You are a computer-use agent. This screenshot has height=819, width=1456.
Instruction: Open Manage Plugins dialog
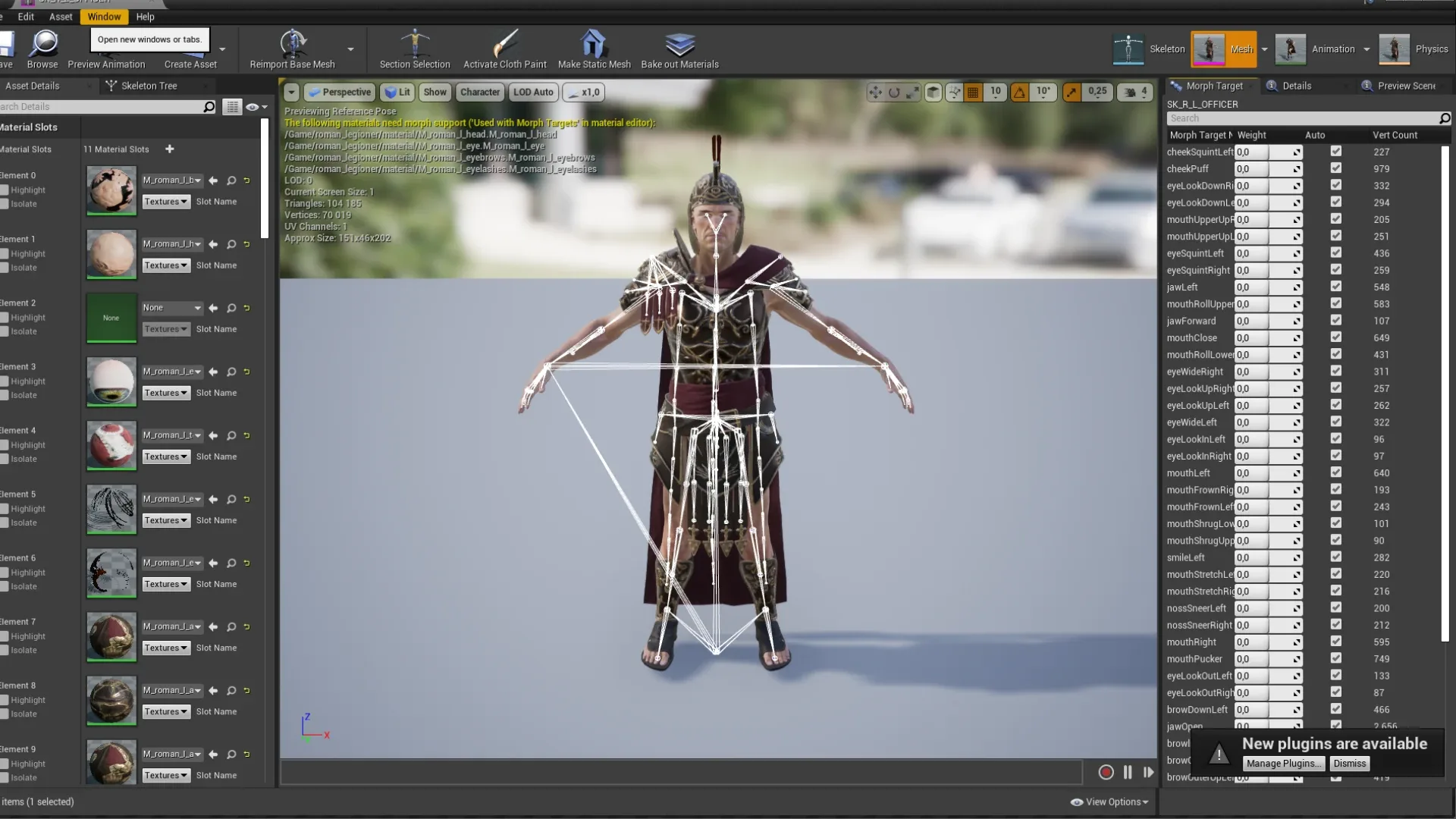click(x=1283, y=763)
